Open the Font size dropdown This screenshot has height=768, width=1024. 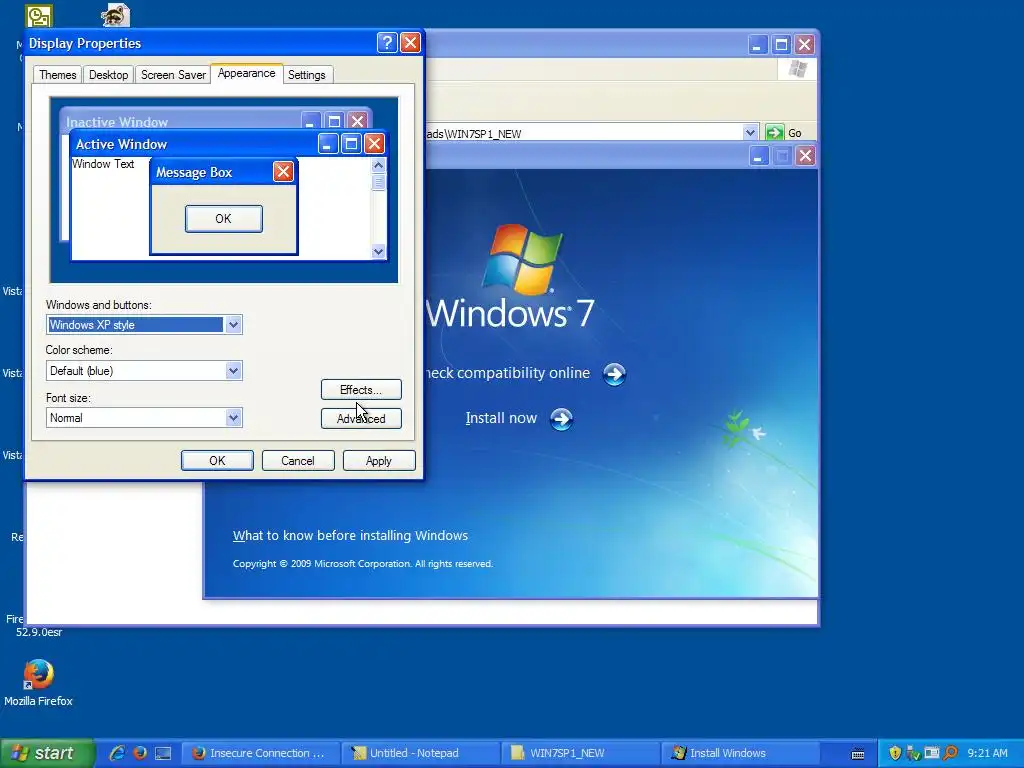pos(233,418)
